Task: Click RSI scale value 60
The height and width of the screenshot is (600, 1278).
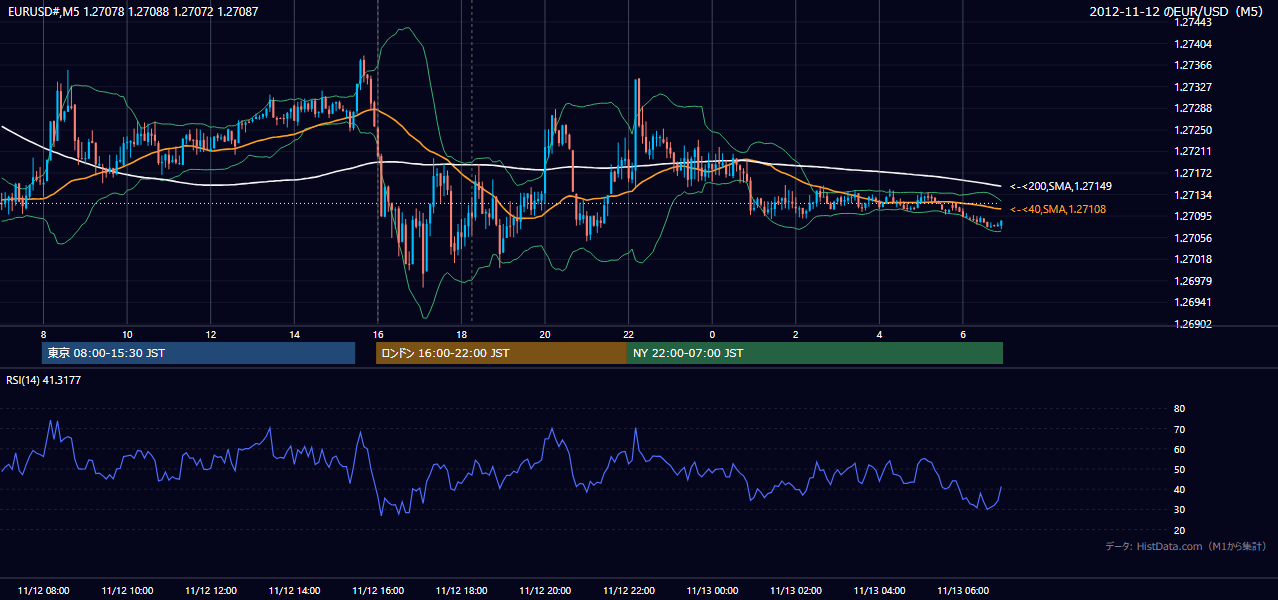Action: click(1179, 449)
